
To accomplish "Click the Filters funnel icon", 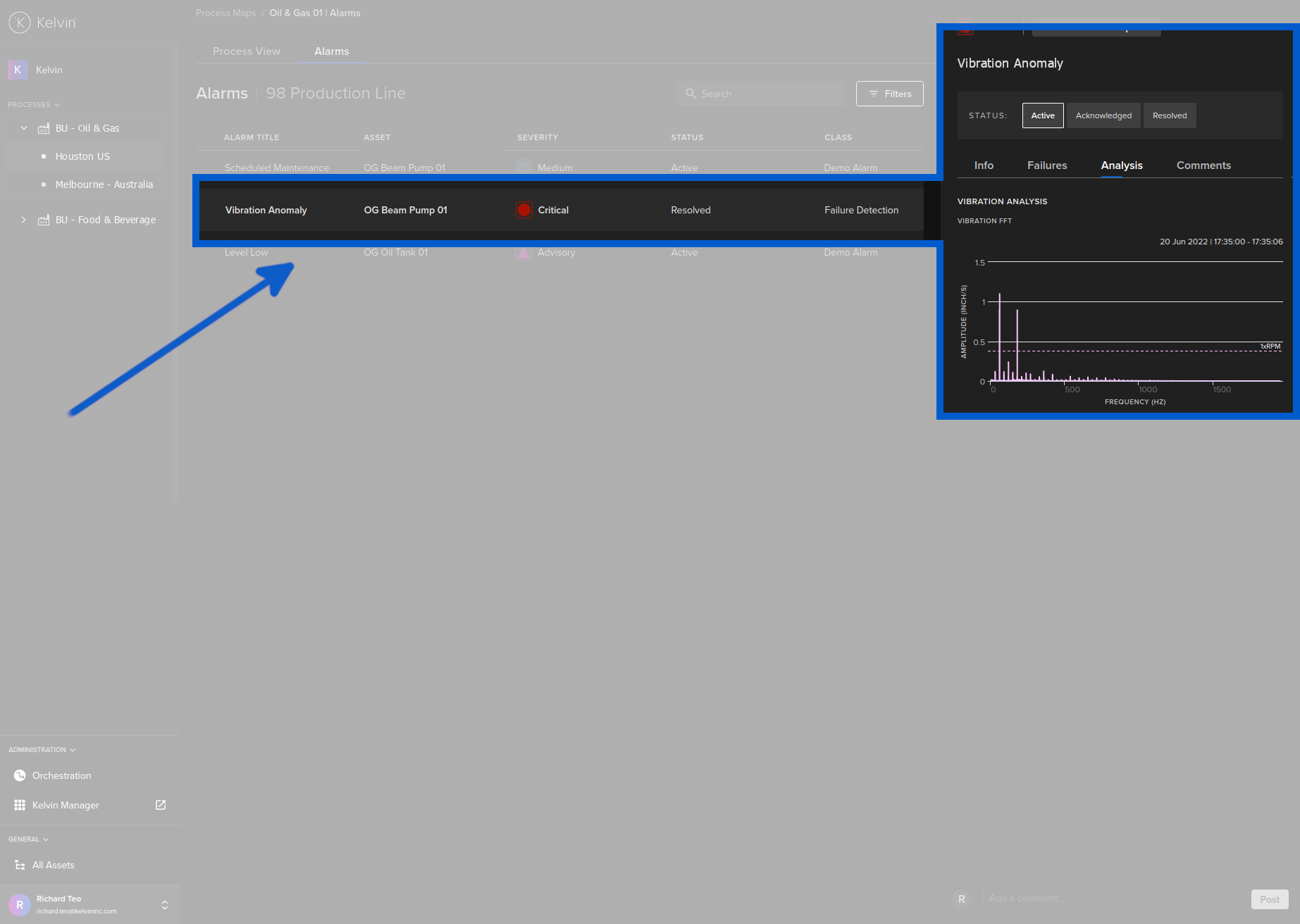I will (874, 93).
